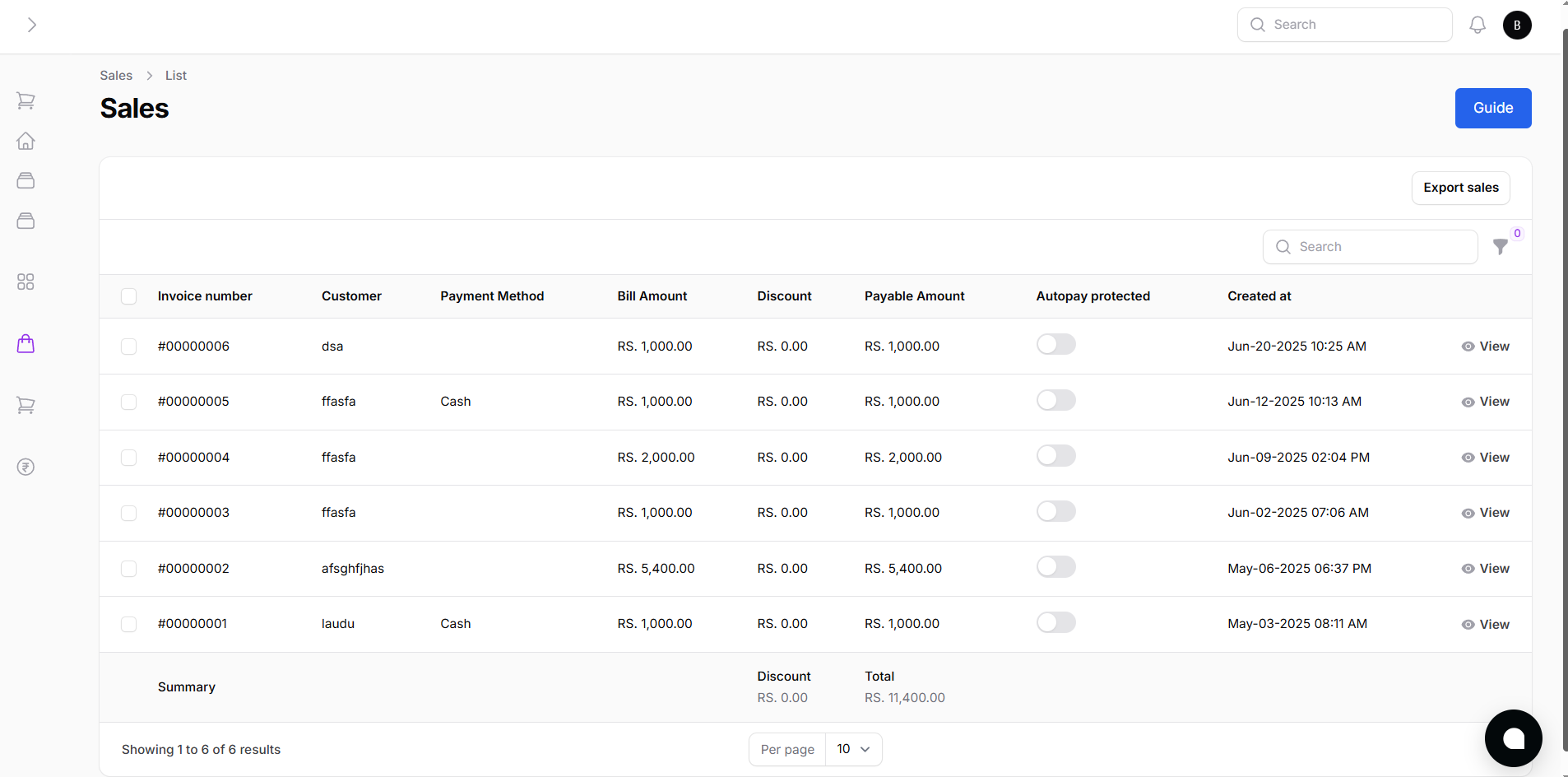
Task: Go to the Home icon in sidebar
Action: point(26,141)
